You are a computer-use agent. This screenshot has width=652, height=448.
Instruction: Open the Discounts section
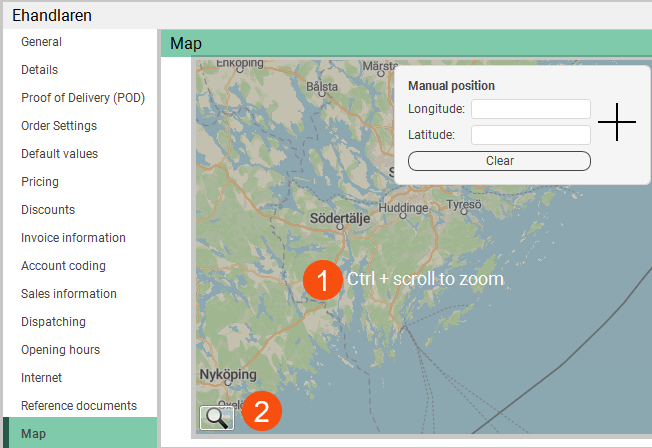click(48, 210)
